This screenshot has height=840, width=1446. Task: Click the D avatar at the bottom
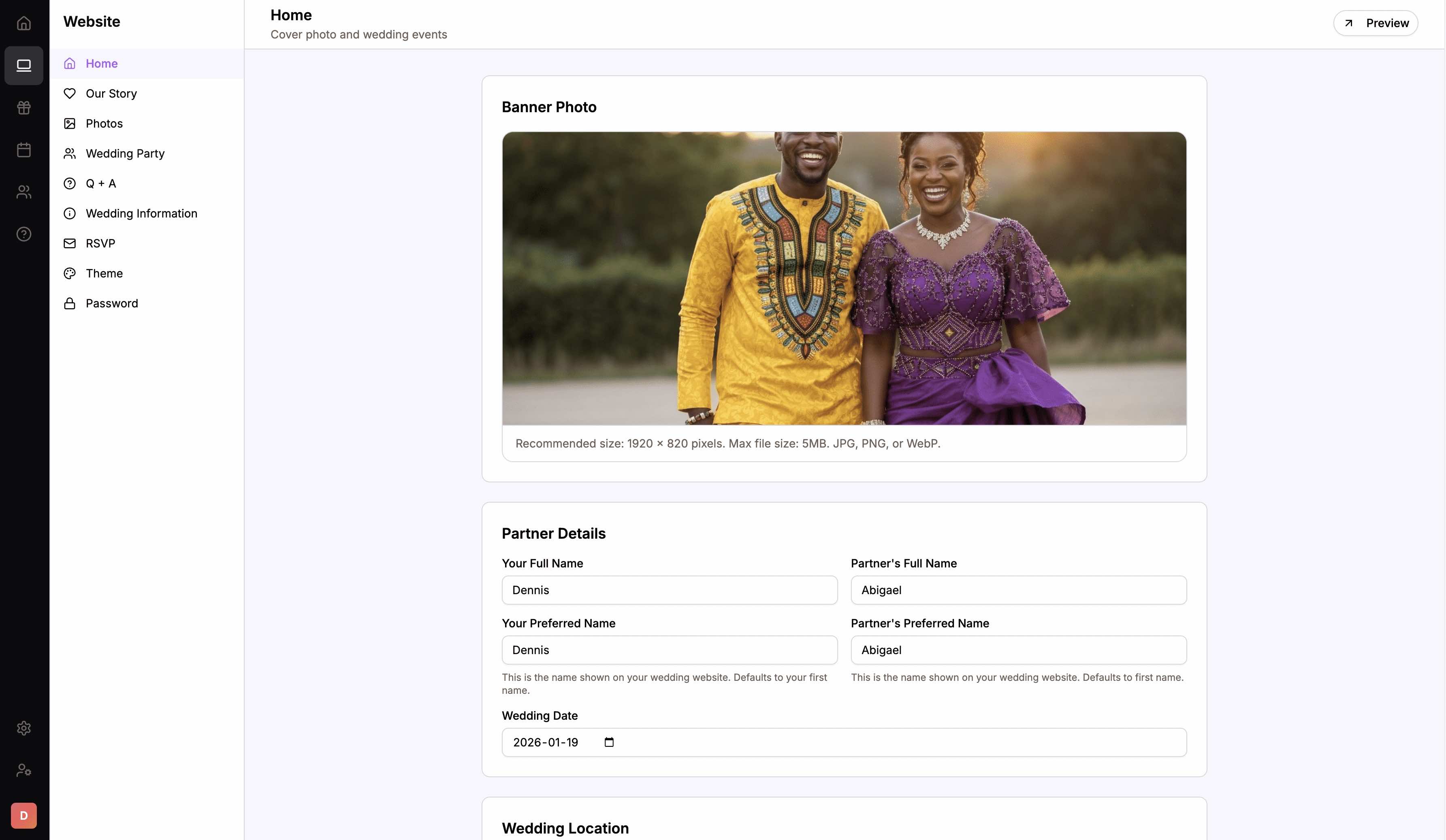pyautogui.click(x=23, y=815)
